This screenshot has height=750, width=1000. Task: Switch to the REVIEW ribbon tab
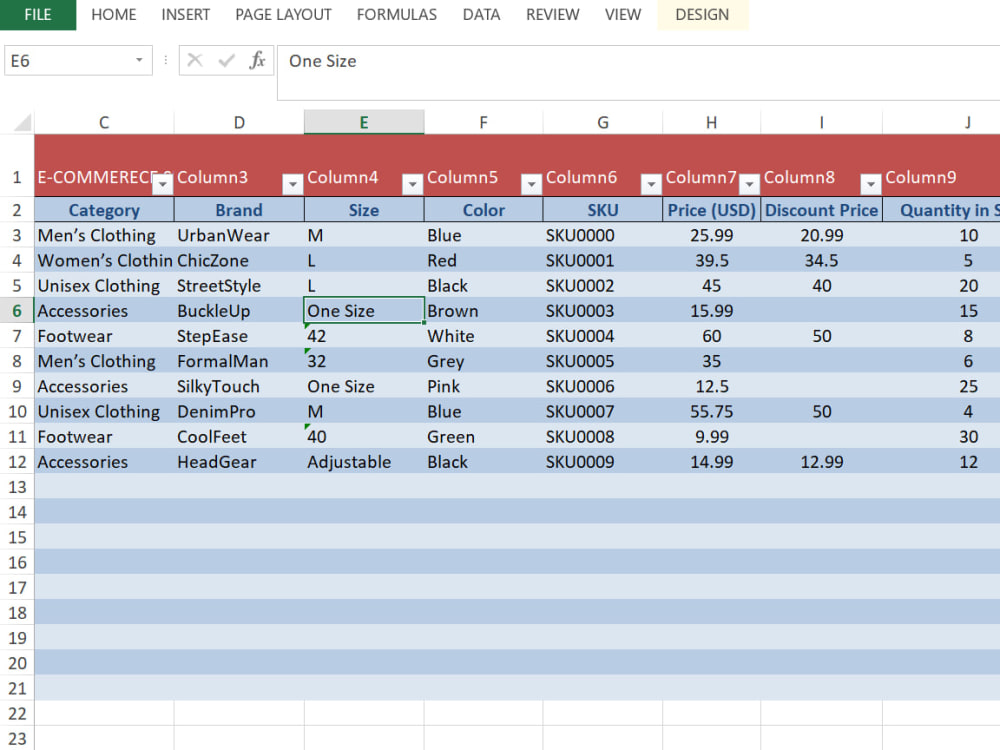552,15
